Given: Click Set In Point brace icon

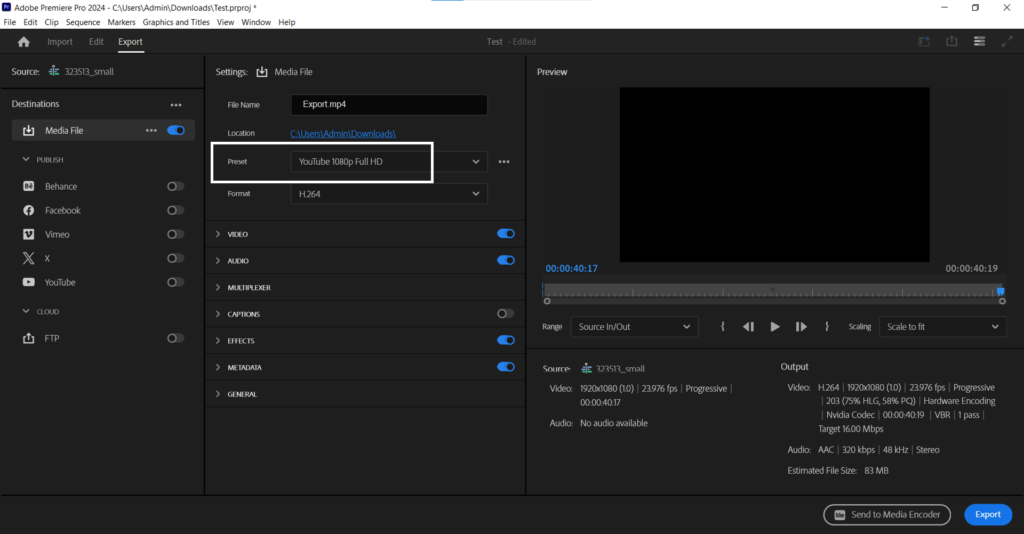Looking at the screenshot, I should point(722,327).
